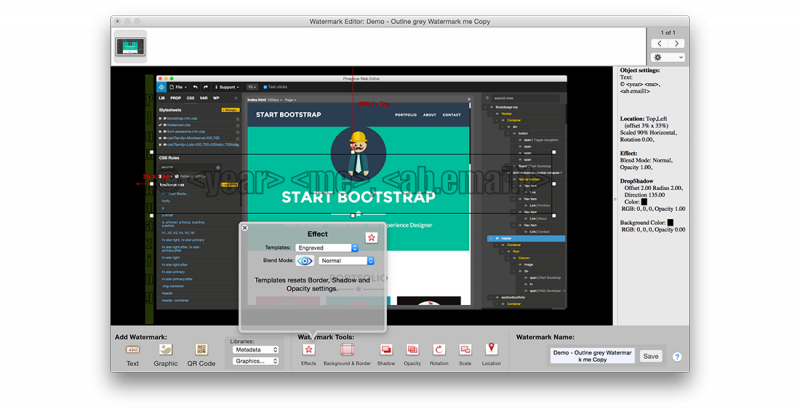This screenshot has width=800, height=412.
Task: Toggle the Blend Mode eye preview
Action: point(305,261)
